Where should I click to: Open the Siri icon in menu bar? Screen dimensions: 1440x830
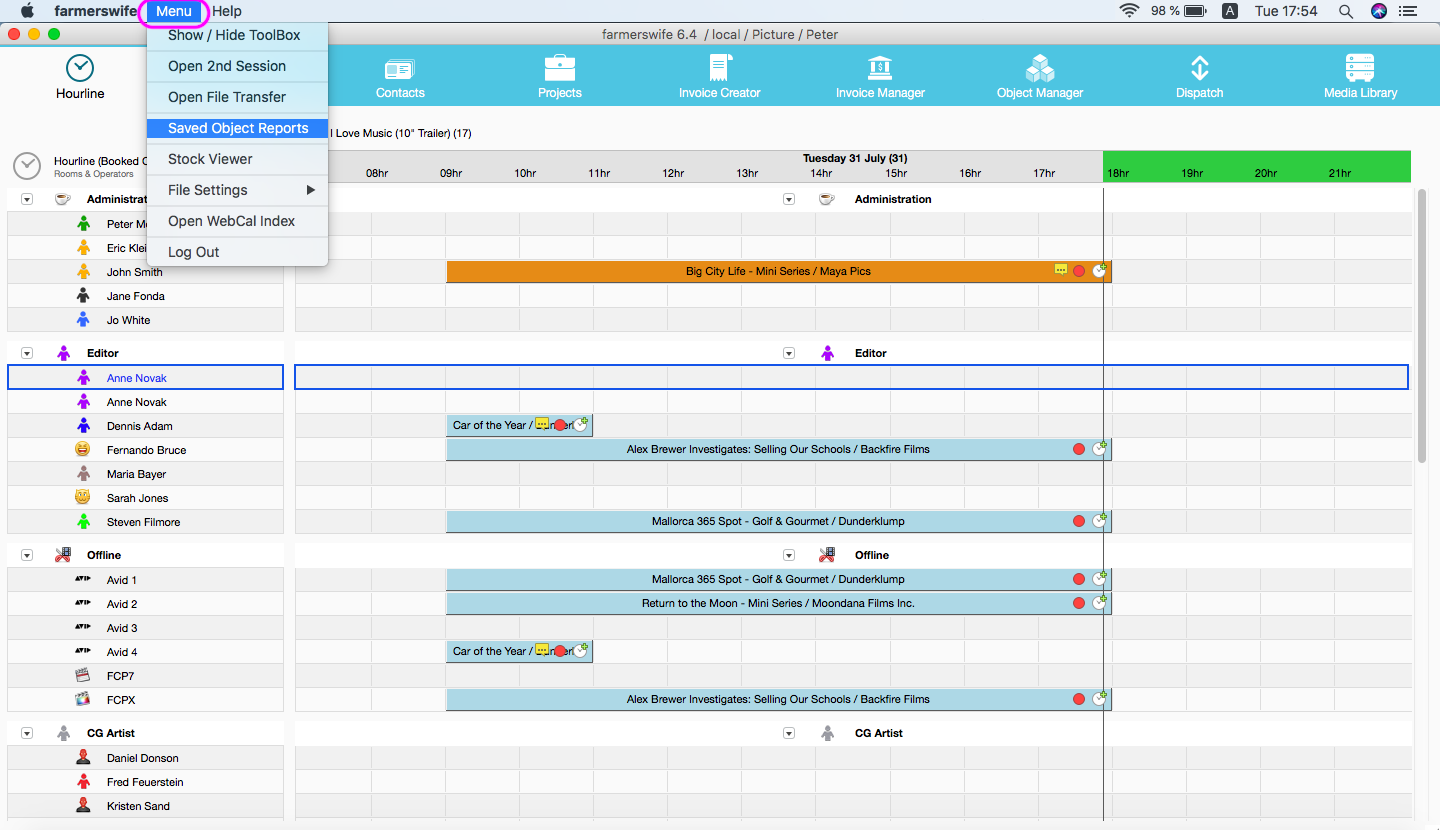point(1379,11)
